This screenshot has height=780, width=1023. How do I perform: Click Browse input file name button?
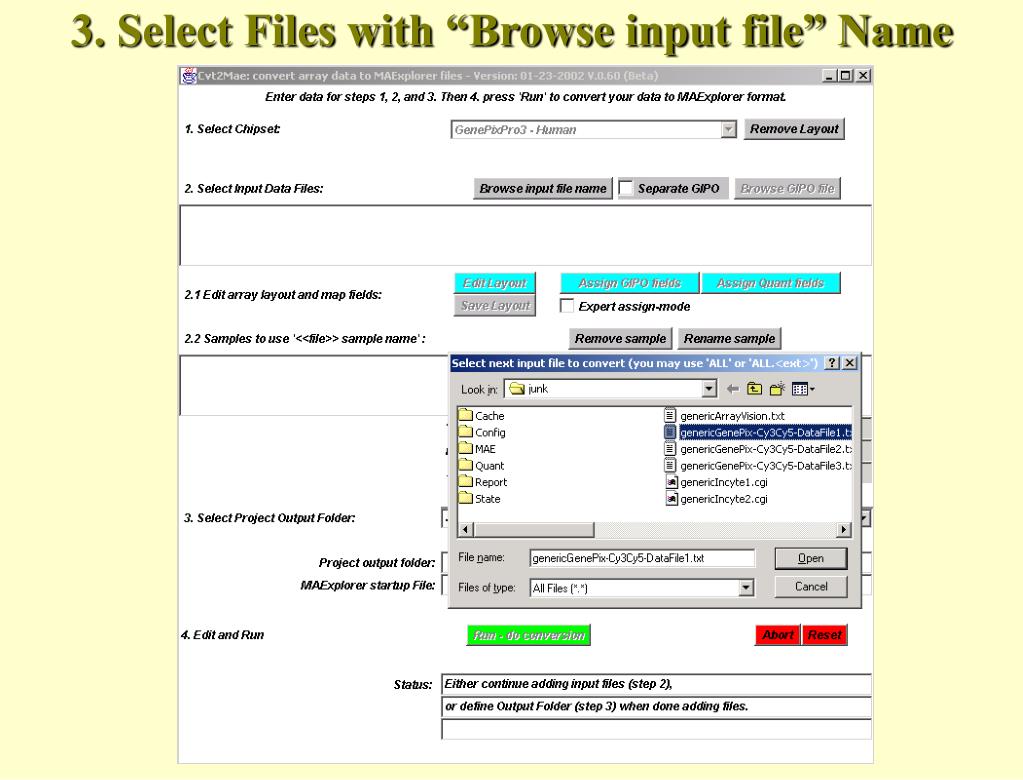point(543,188)
